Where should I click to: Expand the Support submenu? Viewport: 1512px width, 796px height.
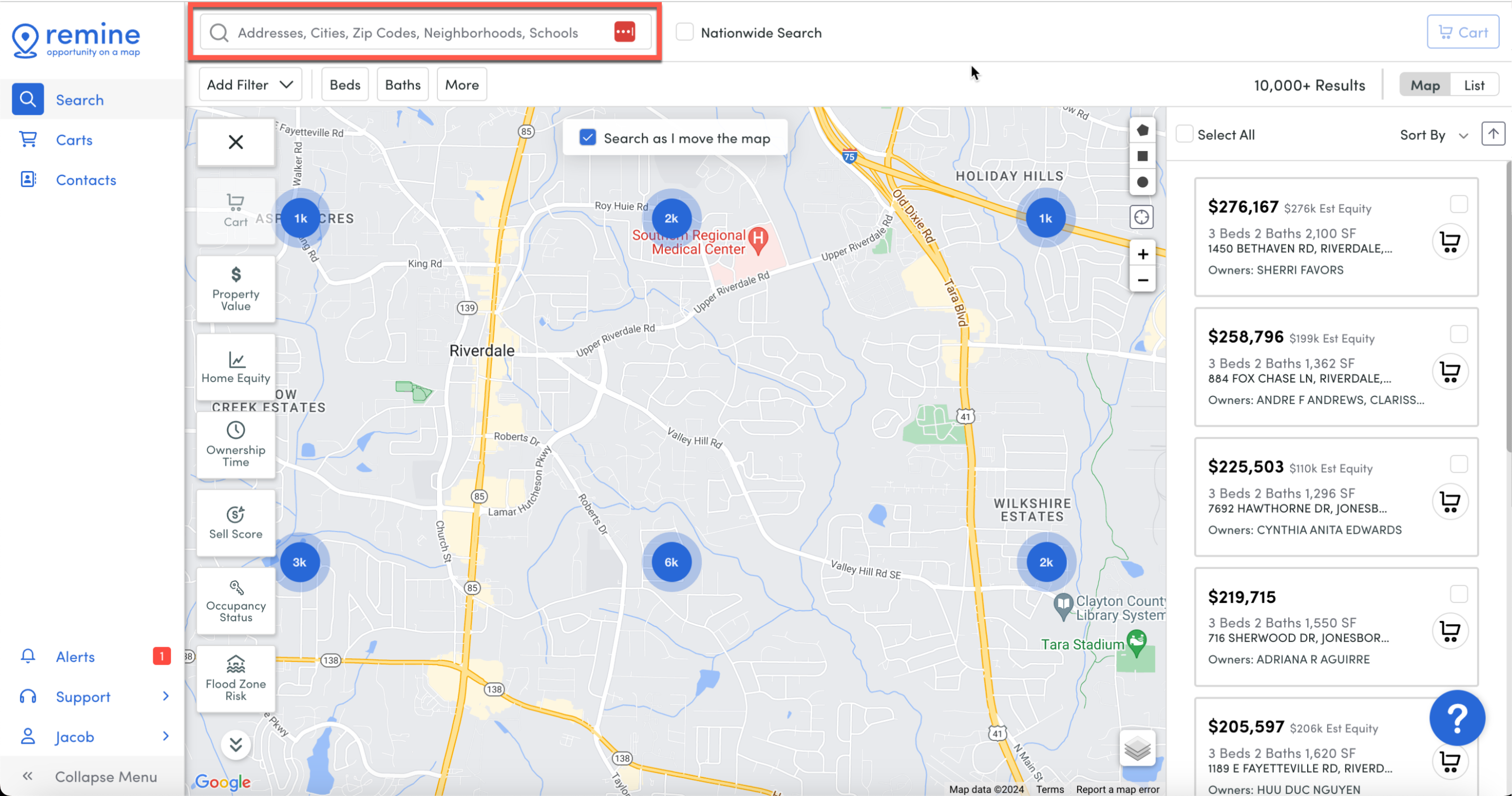point(165,696)
